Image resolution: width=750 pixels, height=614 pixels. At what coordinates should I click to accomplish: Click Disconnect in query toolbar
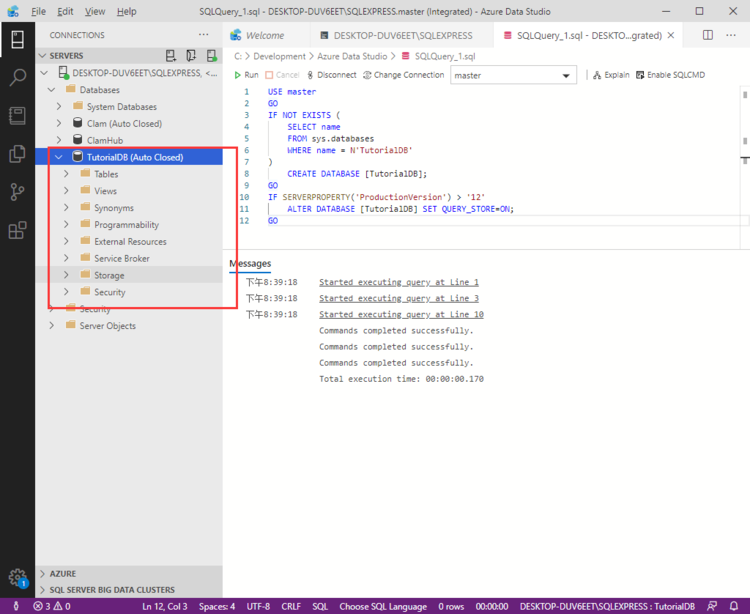(331, 75)
